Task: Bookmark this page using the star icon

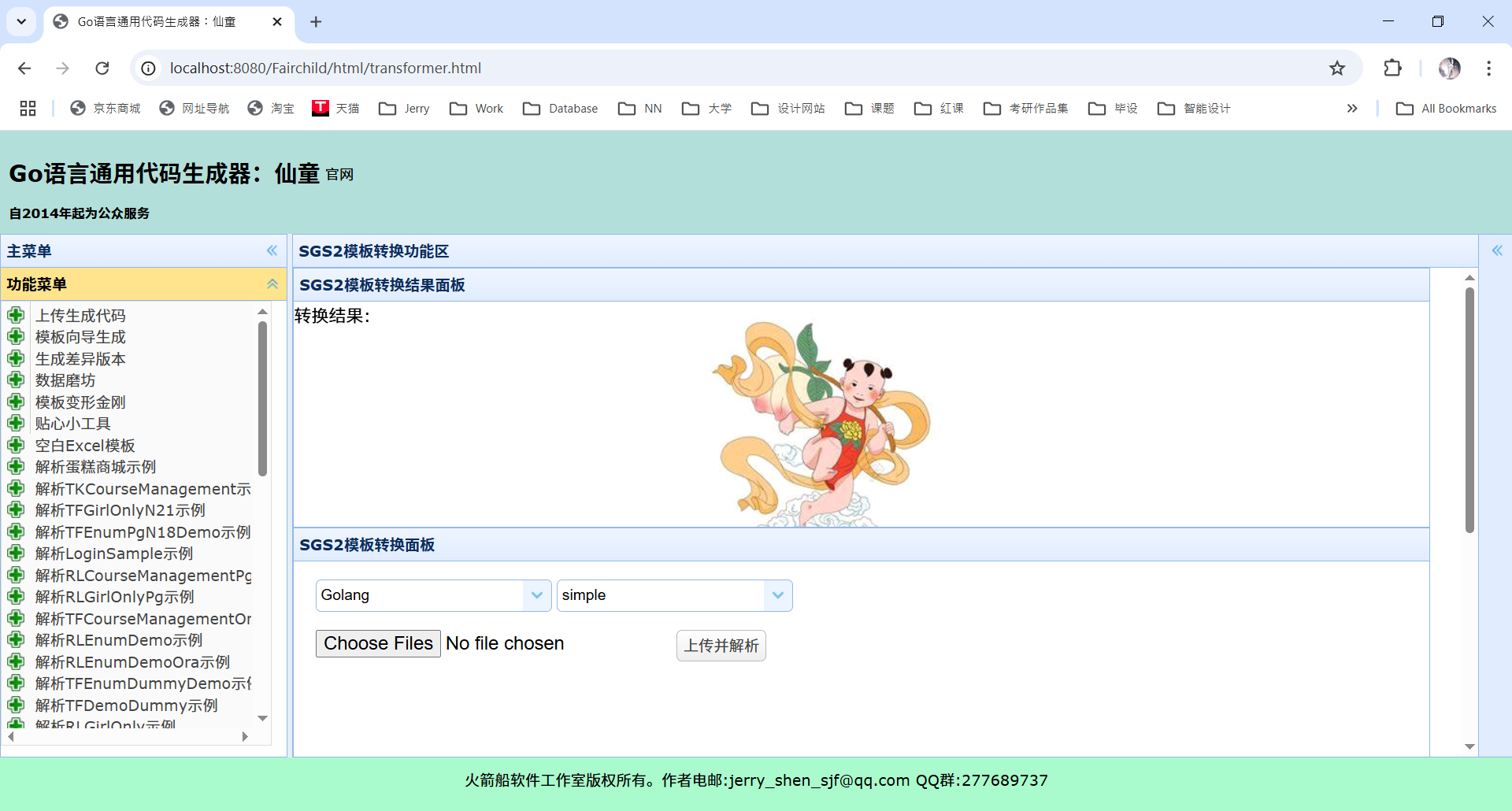Action: click(1337, 69)
